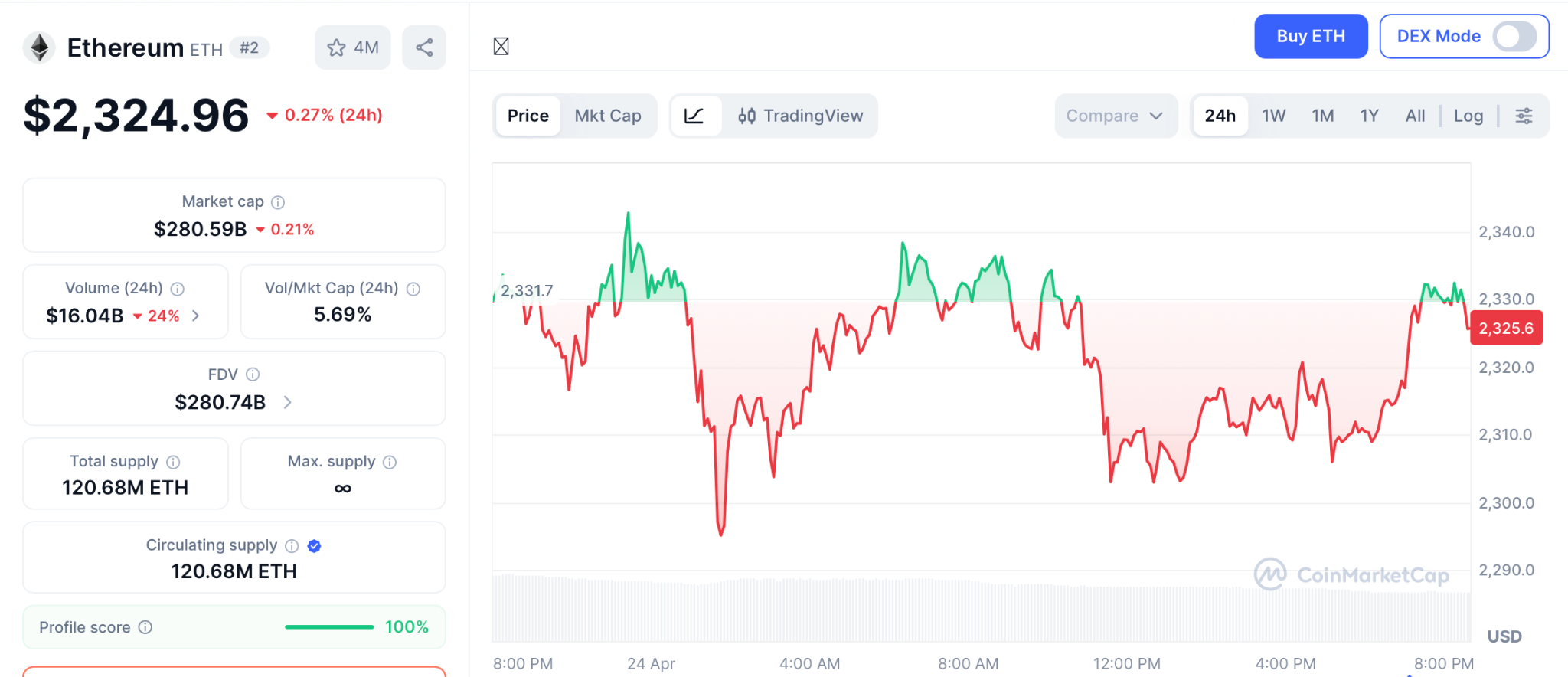The image size is (1568, 677).
Task: Click the Volume (24h) info icon
Action: [x=178, y=289]
